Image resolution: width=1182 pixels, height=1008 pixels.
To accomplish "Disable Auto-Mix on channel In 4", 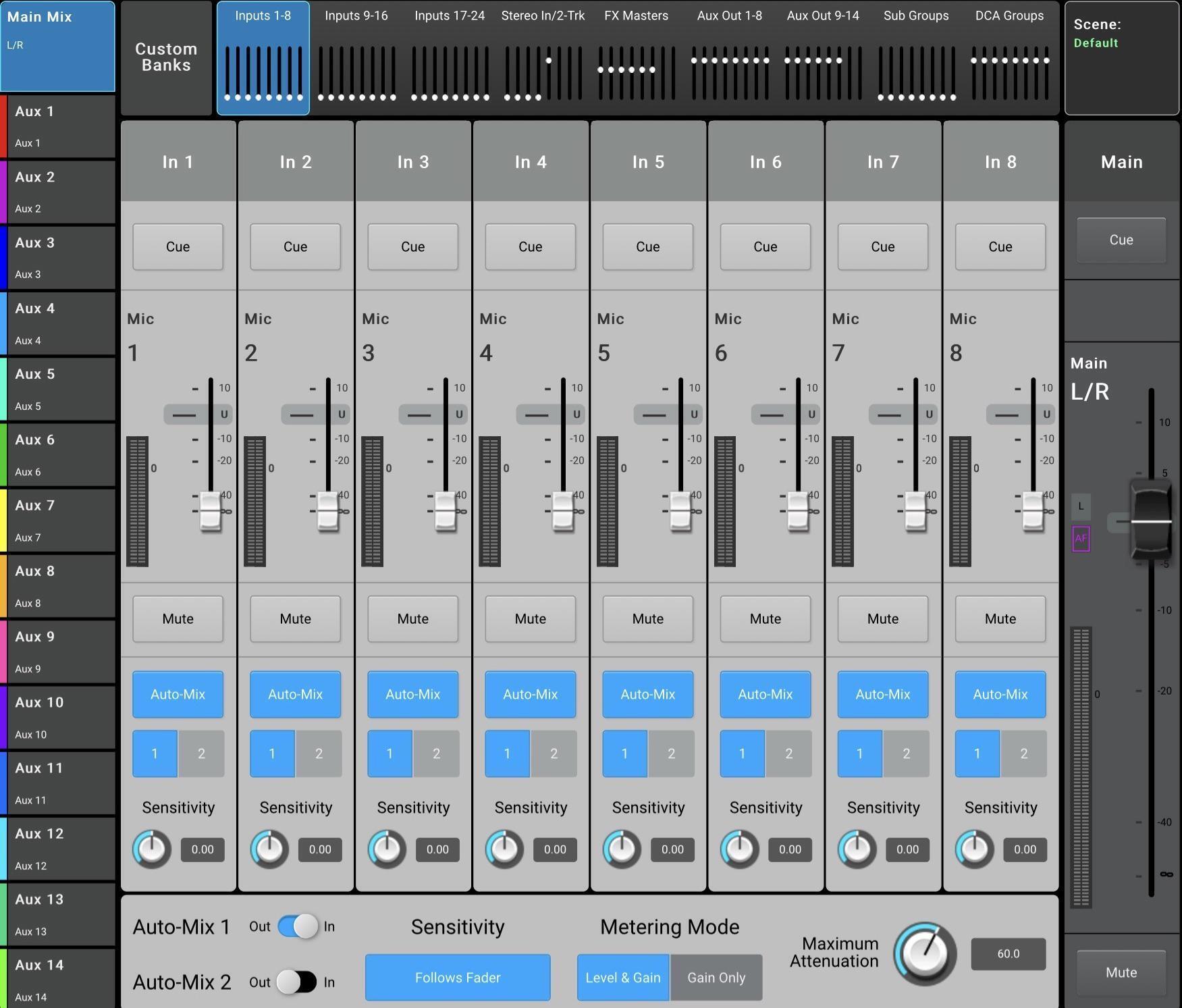I will coord(530,694).
